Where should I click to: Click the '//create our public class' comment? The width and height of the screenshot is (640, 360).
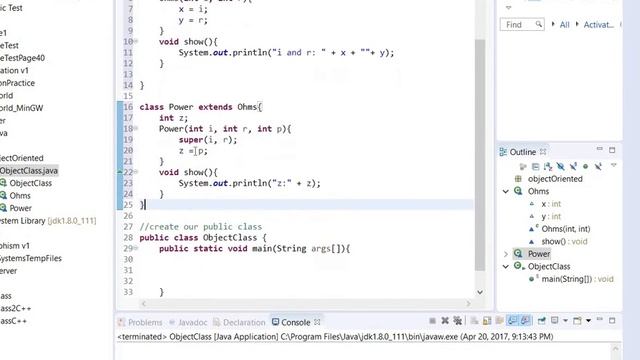point(201,227)
